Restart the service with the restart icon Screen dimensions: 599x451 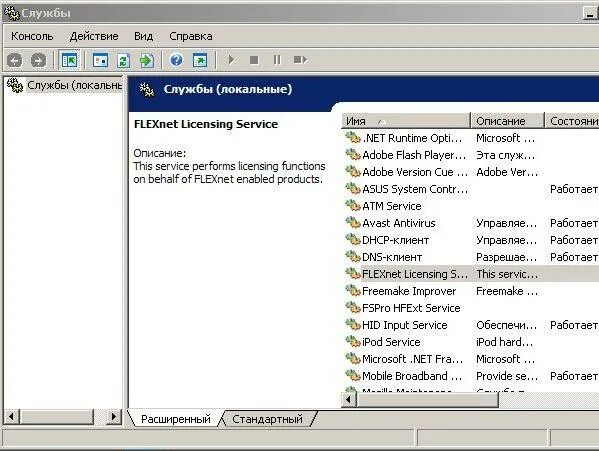click(x=300, y=60)
